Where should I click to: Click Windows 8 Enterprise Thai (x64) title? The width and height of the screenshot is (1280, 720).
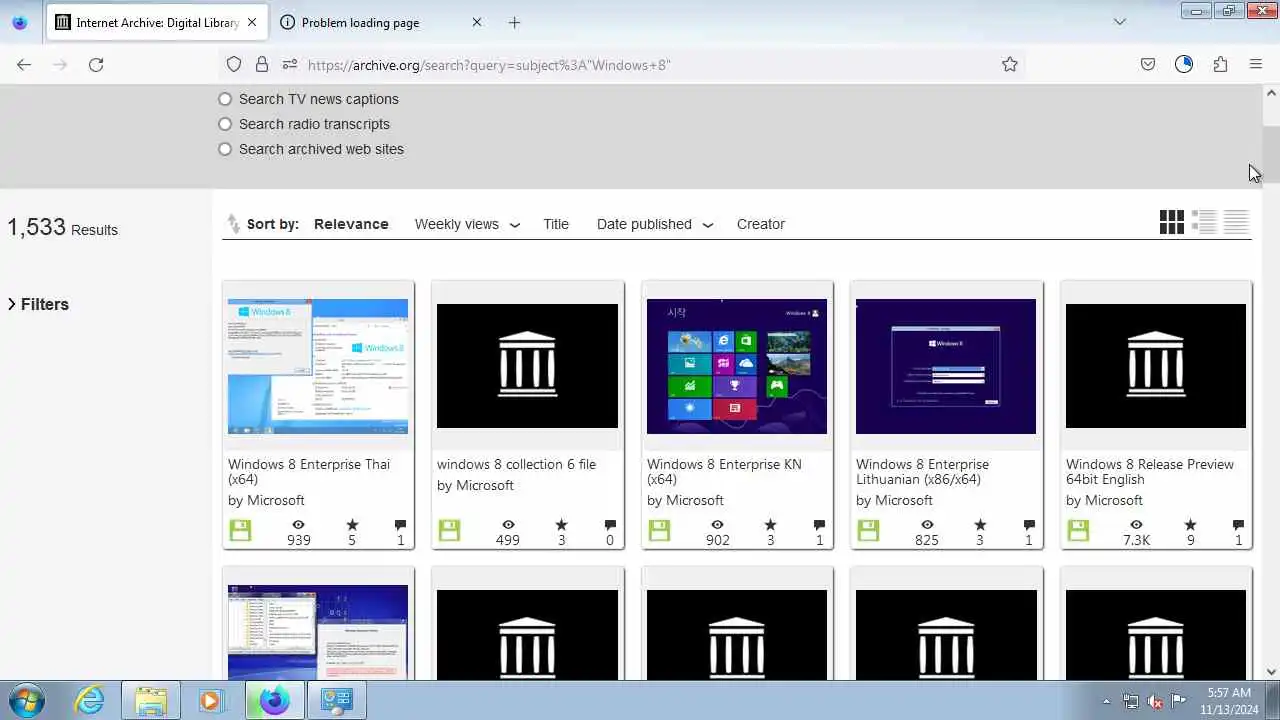(309, 472)
